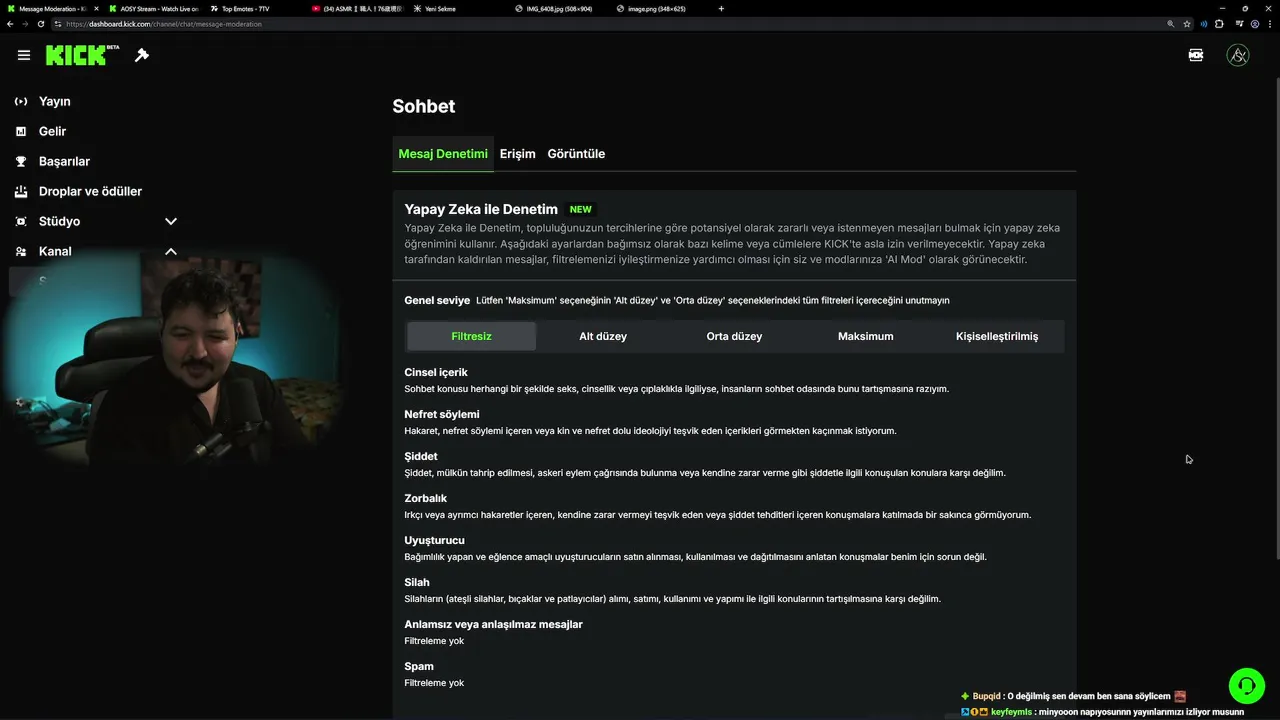The width and height of the screenshot is (1280, 720).
Task: Select the Kişiselleştirilmiş filter level
Action: 997,336
